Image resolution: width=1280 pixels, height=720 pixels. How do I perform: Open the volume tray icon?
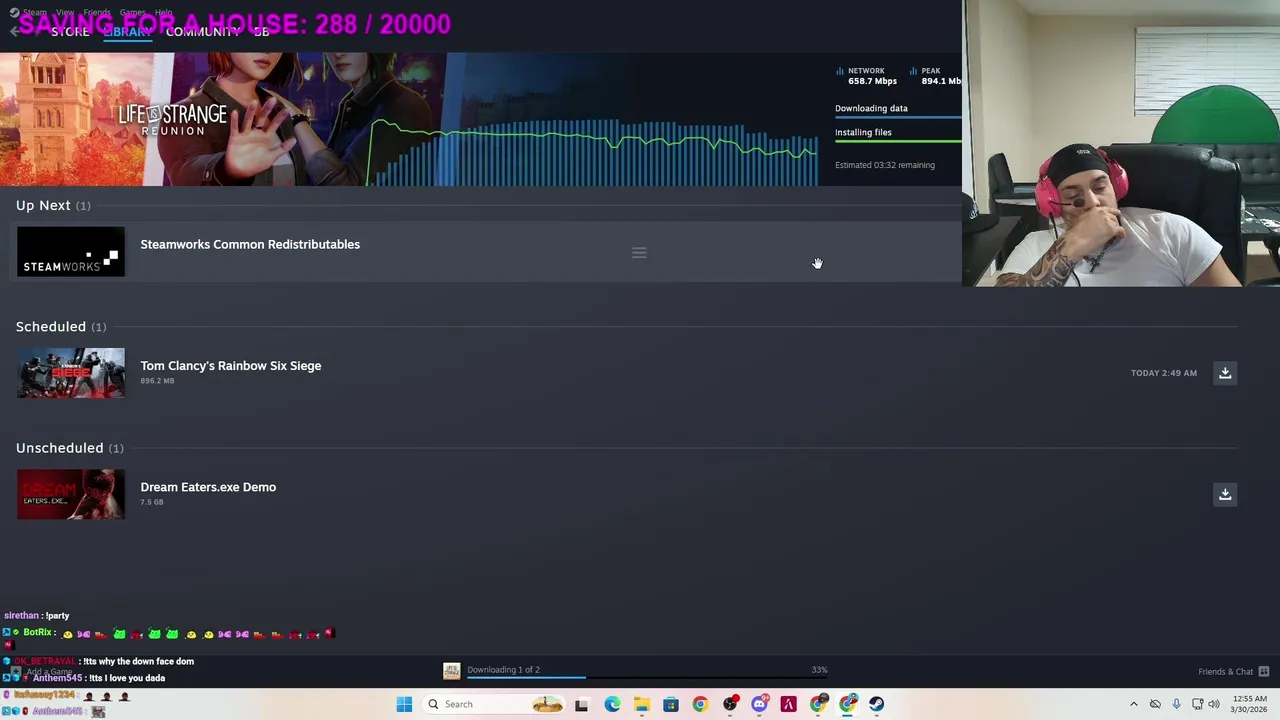[x=1214, y=704]
